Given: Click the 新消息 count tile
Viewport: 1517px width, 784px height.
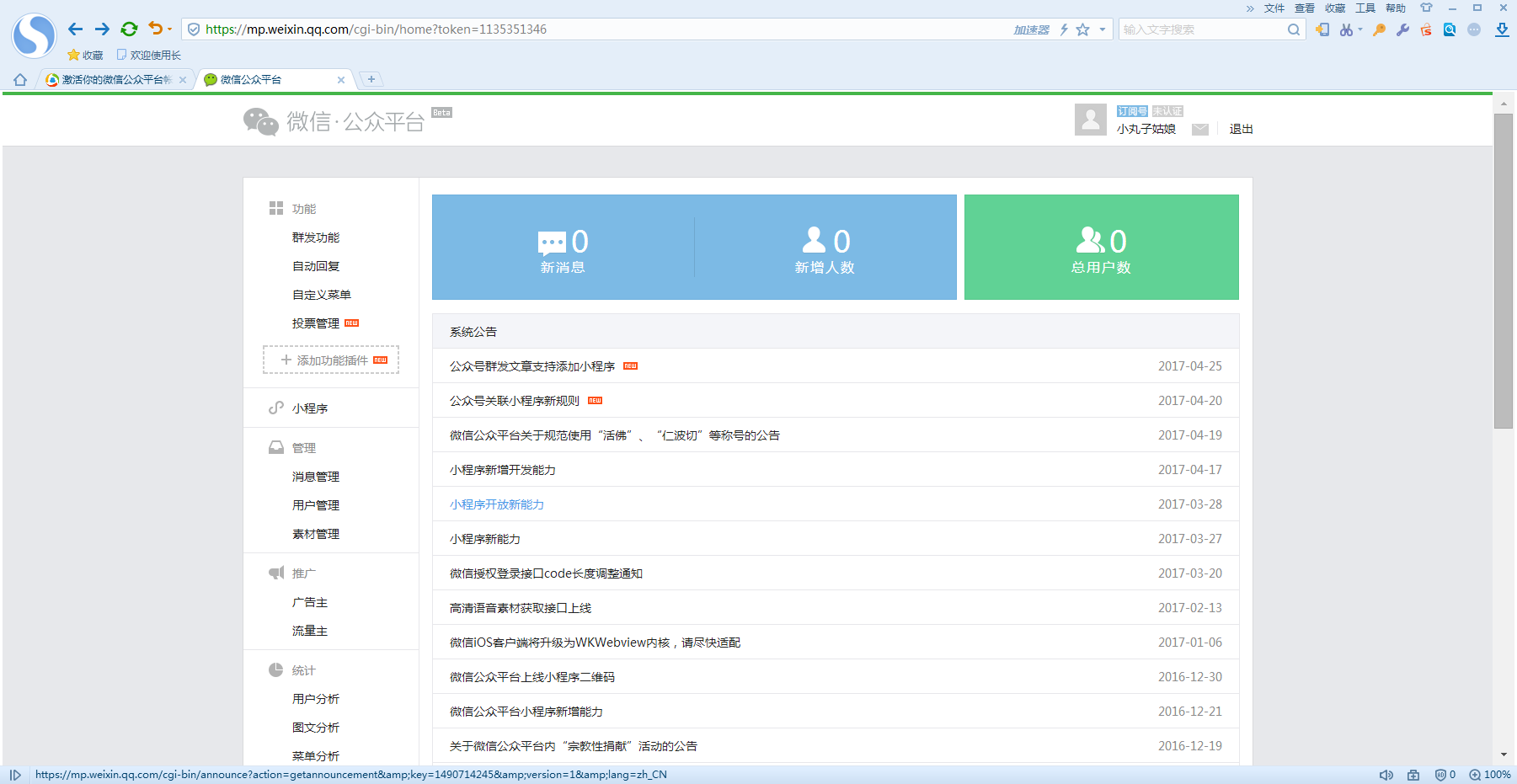Looking at the screenshot, I should pyautogui.click(x=563, y=248).
